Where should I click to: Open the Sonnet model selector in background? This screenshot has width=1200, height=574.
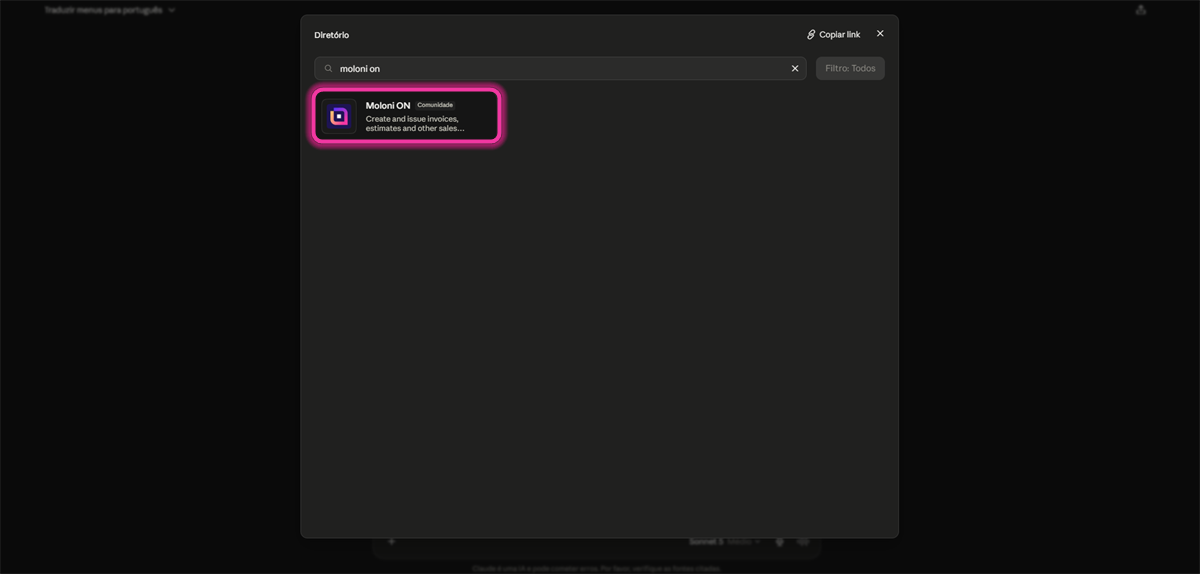coord(724,541)
